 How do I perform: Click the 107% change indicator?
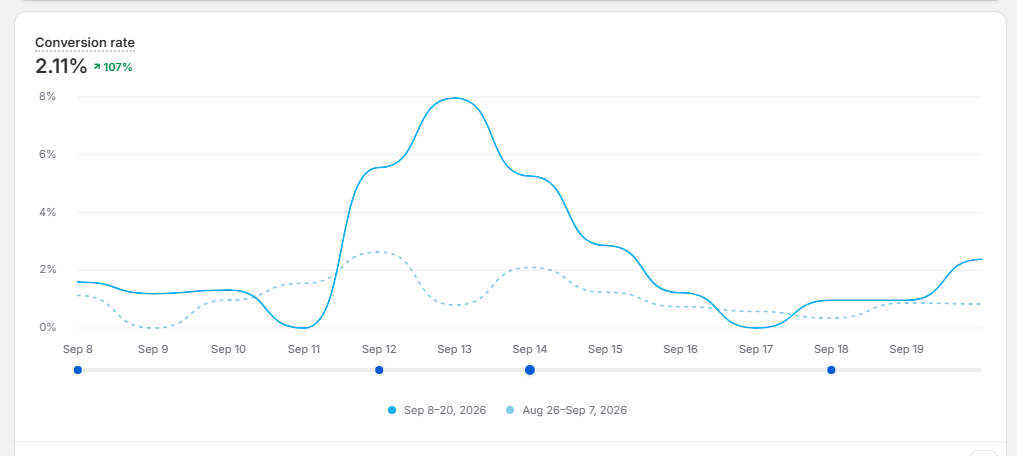click(x=117, y=66)
